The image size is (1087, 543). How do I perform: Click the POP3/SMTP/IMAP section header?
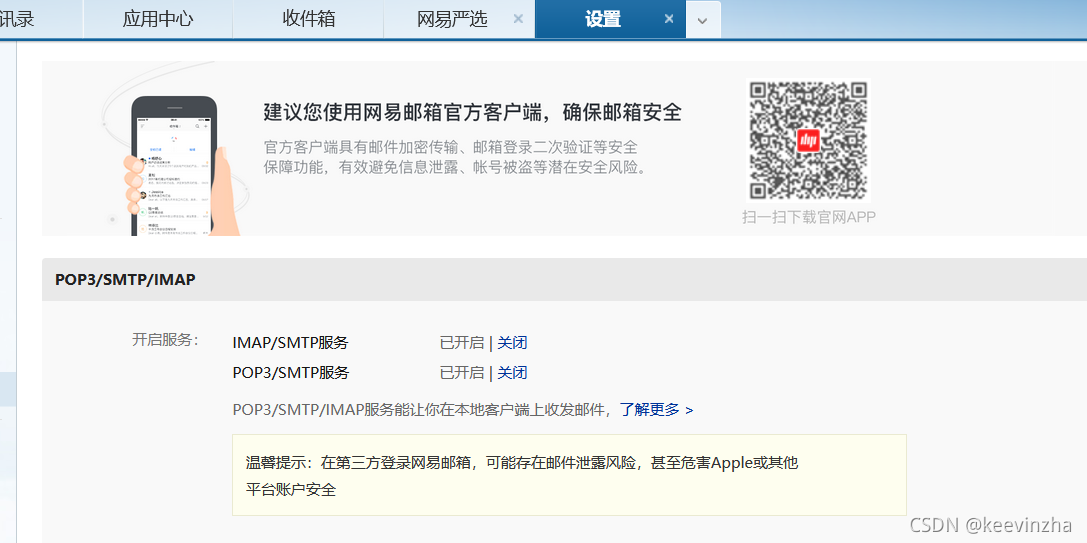125,280
